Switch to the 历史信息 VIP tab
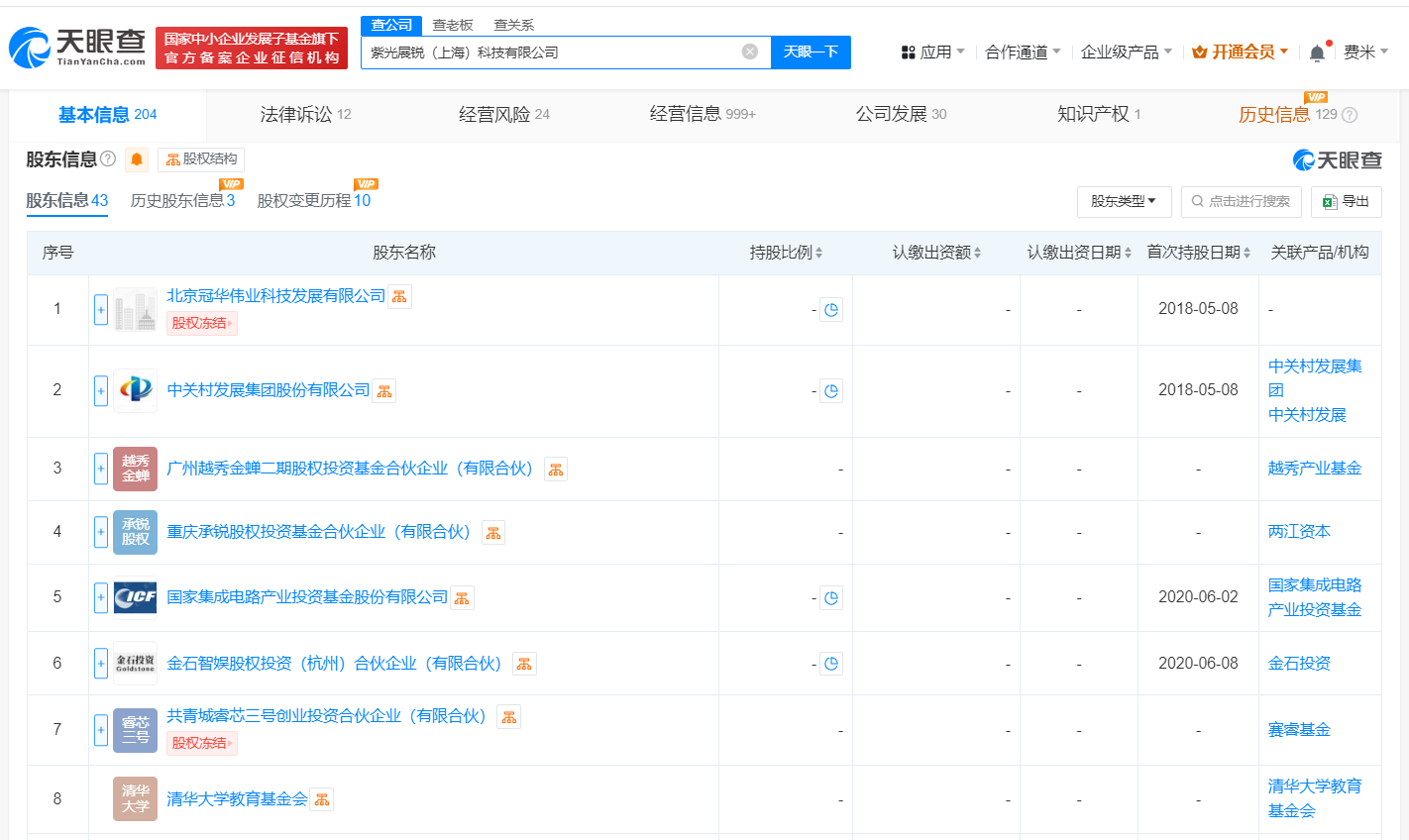 1287,115
